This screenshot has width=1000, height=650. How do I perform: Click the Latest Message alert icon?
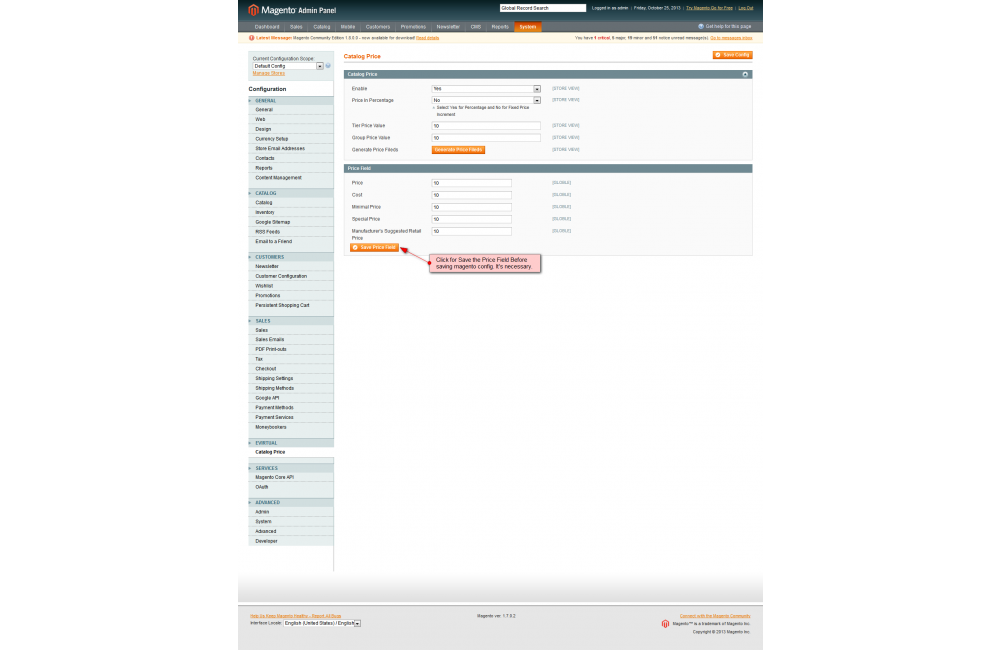click(x=251, y=38)
